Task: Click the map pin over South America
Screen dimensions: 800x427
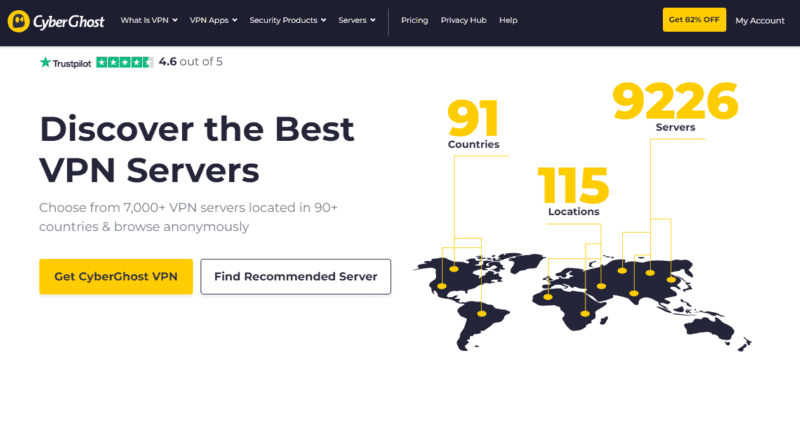Action: click(482, 314)
